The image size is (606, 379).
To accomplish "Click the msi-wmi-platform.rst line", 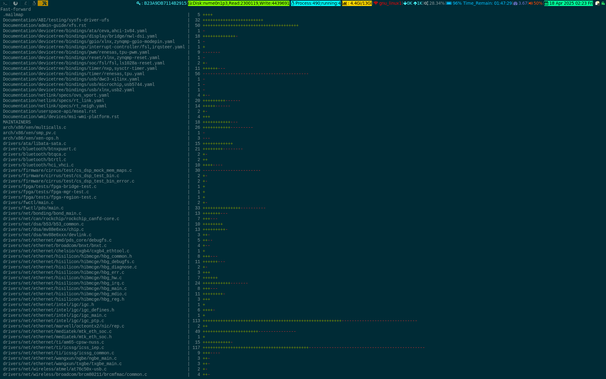I will coord(61,117).
